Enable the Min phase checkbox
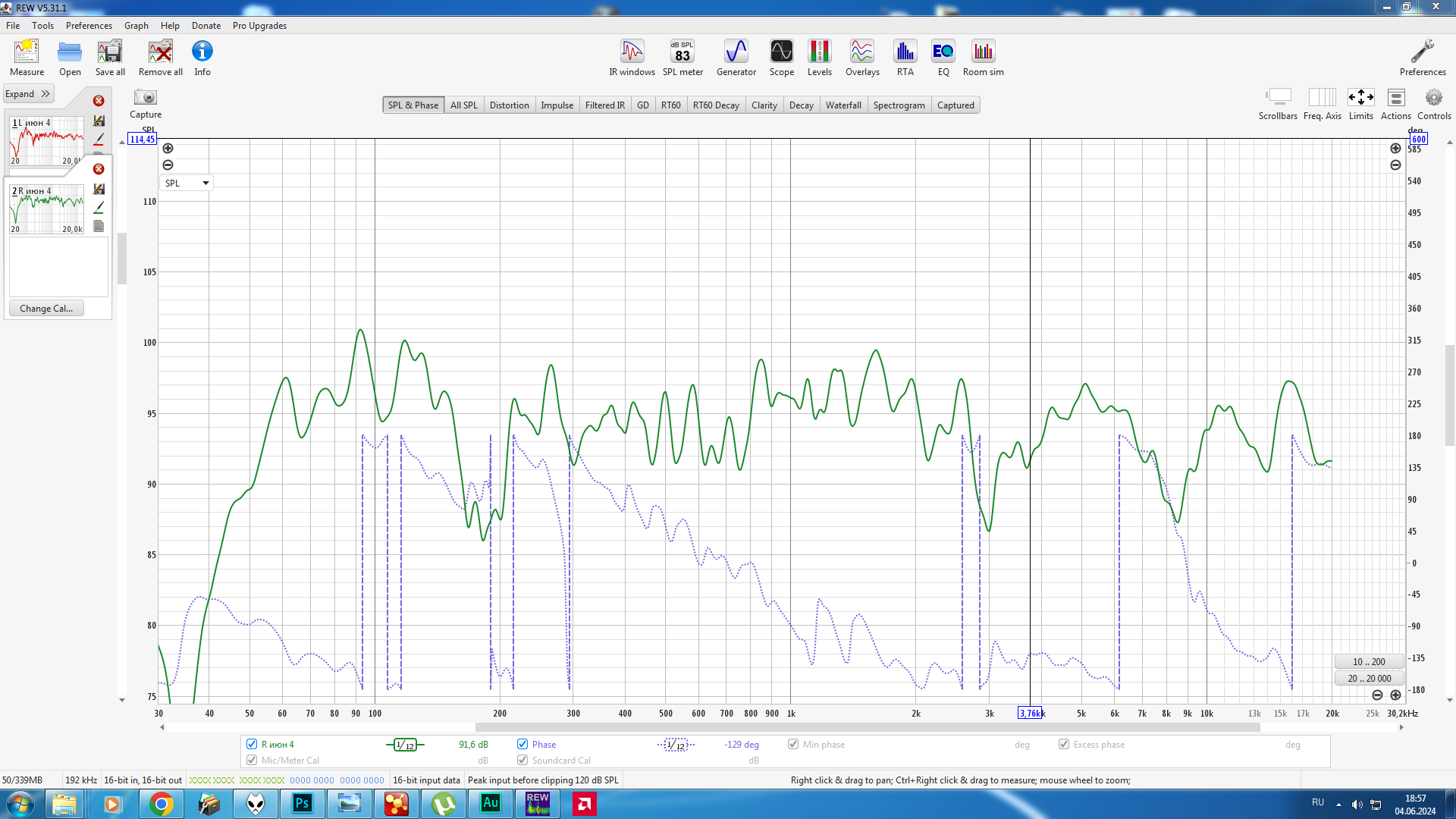Viewport: 1456px width, 819px height. 793,744
